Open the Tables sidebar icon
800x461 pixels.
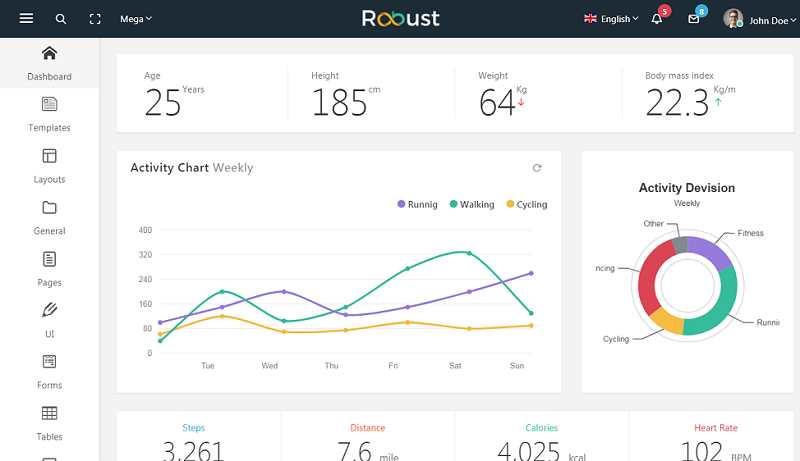(x=49, y=413)
